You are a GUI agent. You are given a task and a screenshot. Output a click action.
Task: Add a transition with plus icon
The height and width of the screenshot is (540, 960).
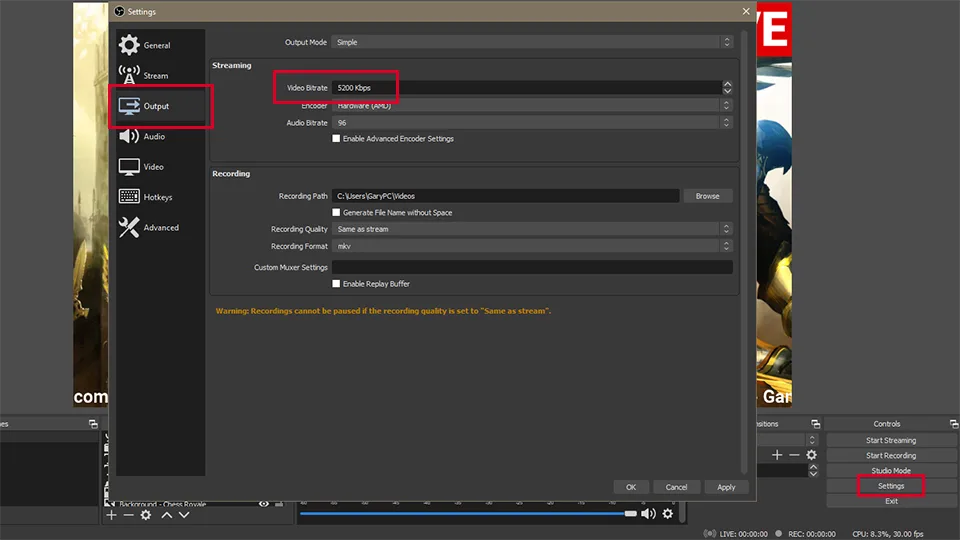click(777, 455)
